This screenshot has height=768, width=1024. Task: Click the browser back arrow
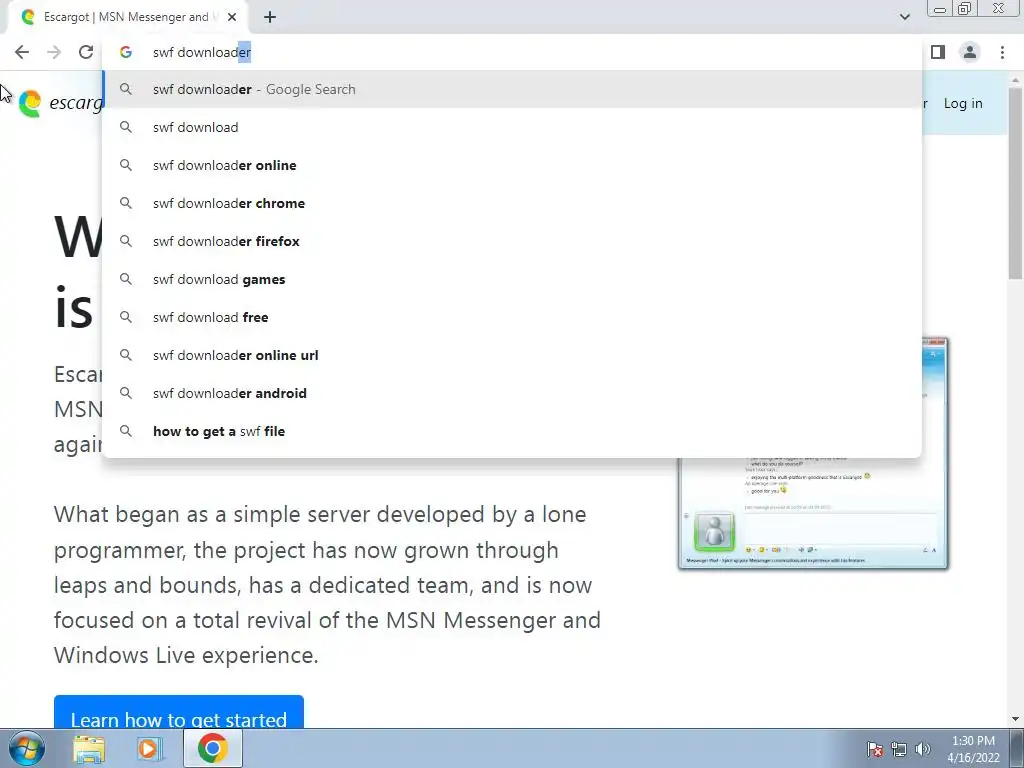point(22,52)
